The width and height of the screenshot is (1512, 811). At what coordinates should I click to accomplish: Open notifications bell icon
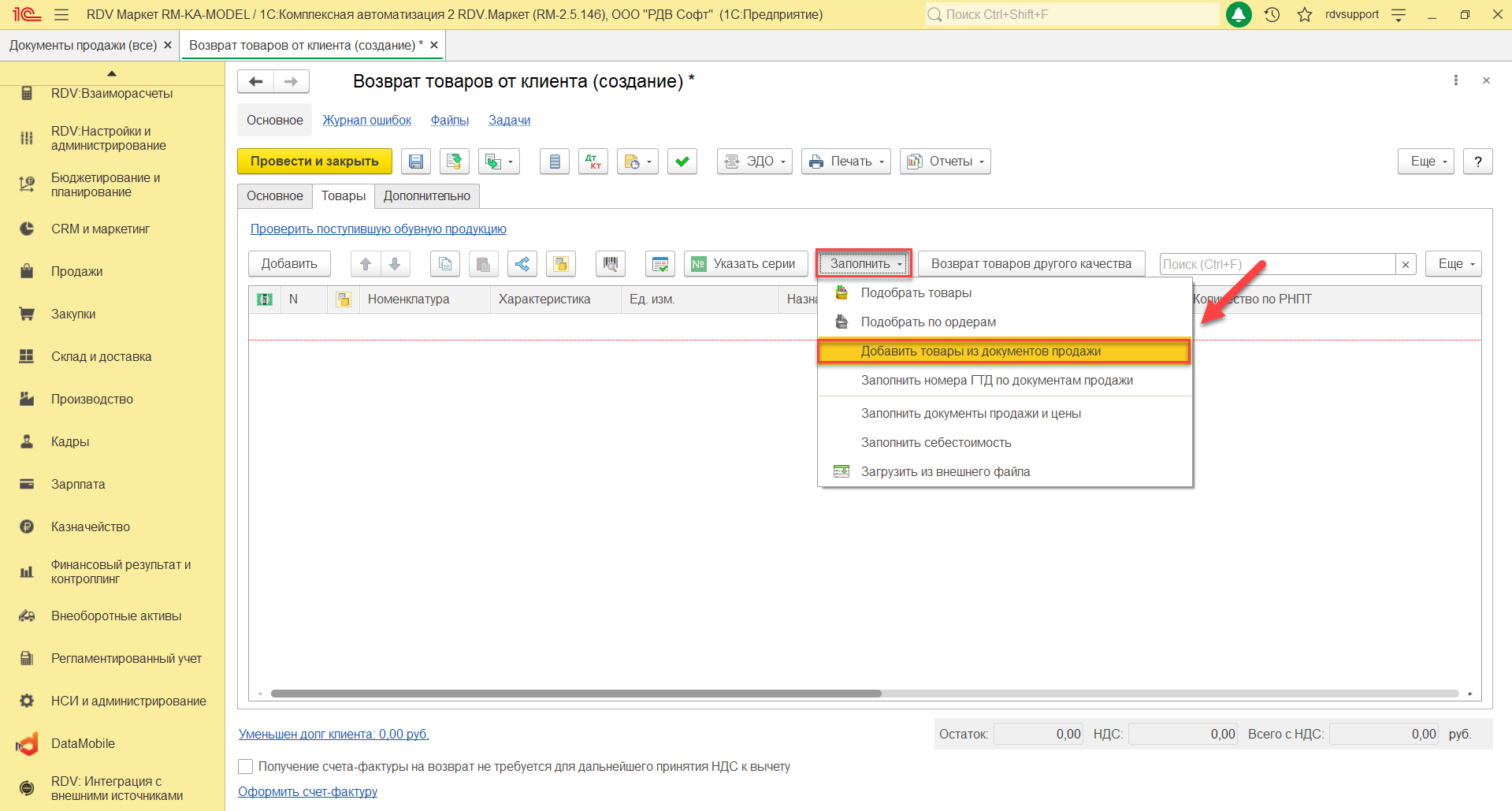pyautogui.click(x=1239, y=14)
